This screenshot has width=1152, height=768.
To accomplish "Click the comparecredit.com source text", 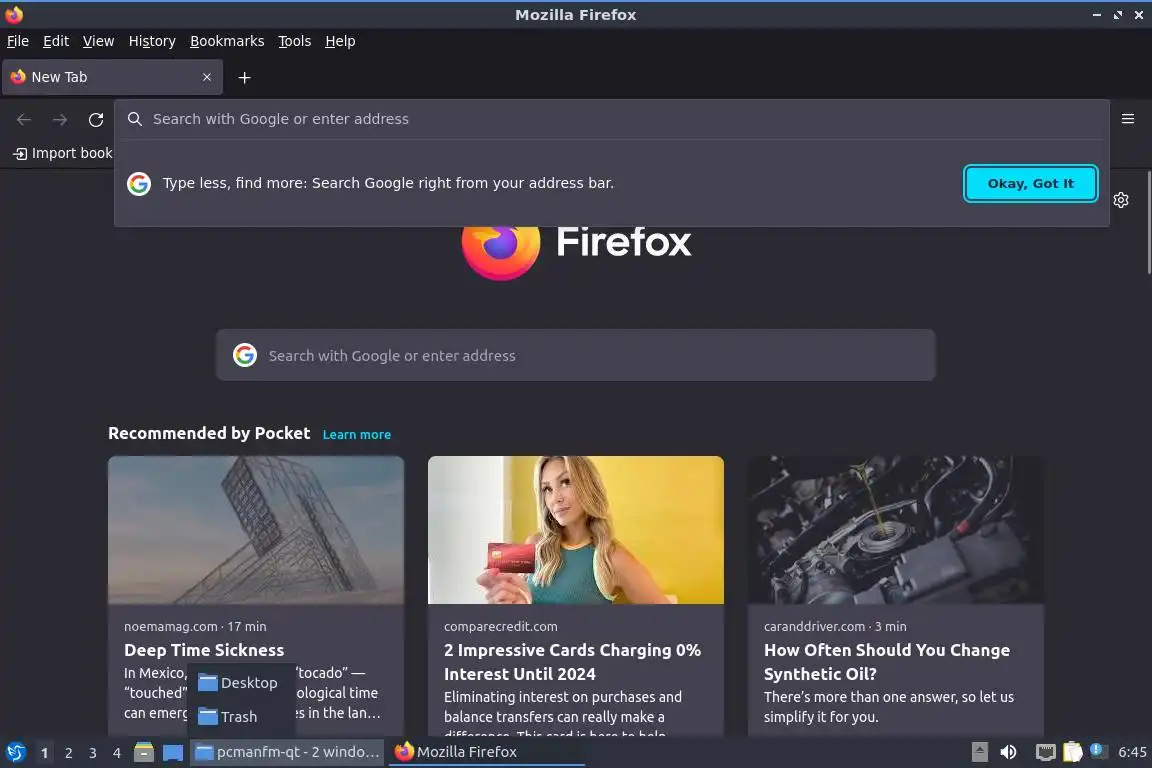I will pos(500,626).
